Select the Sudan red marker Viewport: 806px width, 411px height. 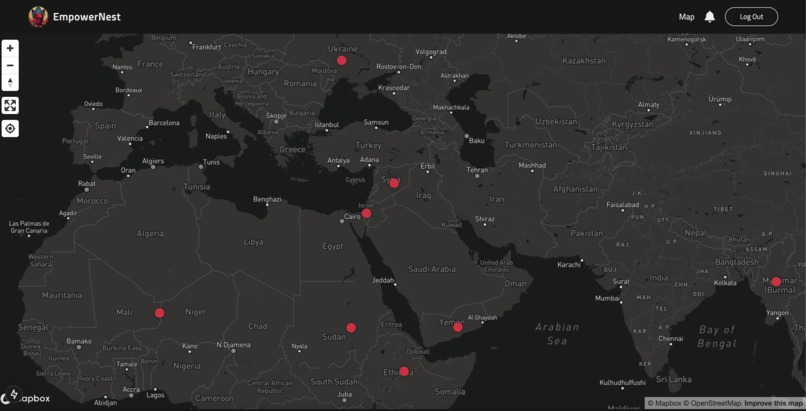[351, 328]
